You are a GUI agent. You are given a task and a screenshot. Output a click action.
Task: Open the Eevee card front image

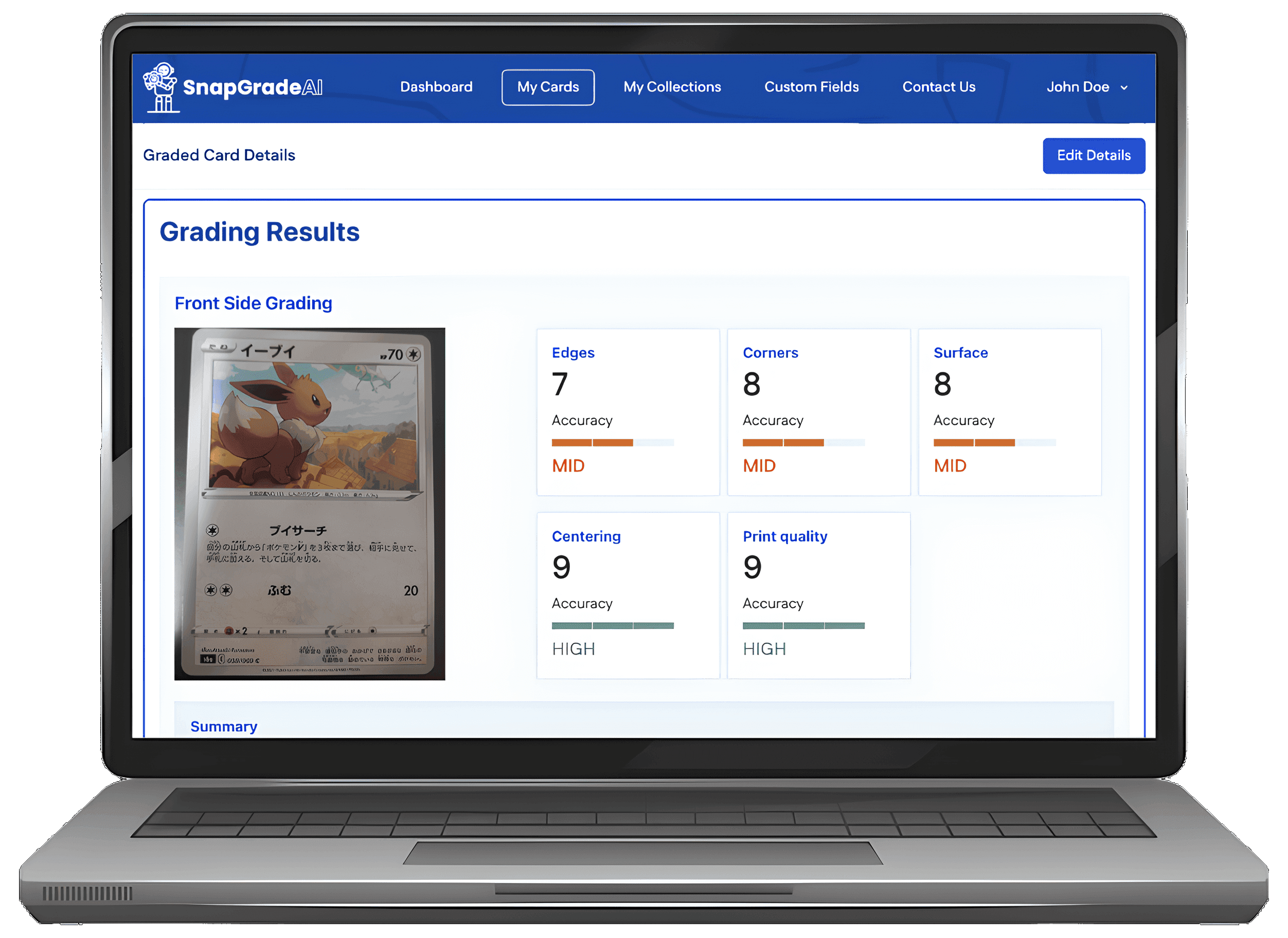coord(310,503)
